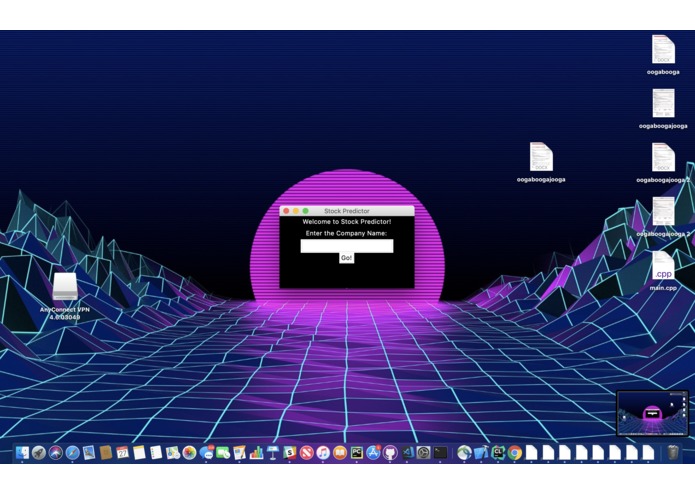
Task: Open PyCharm PC icon in dock
Action: 356,452
